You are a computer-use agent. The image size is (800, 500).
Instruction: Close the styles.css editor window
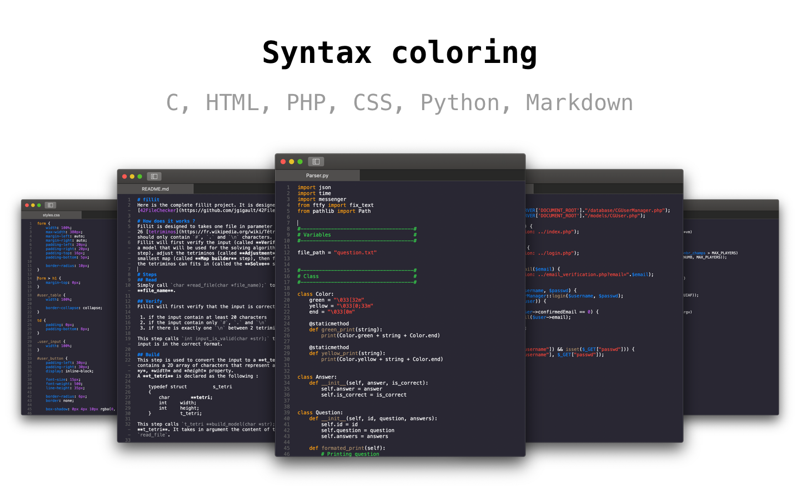(27, 205)
